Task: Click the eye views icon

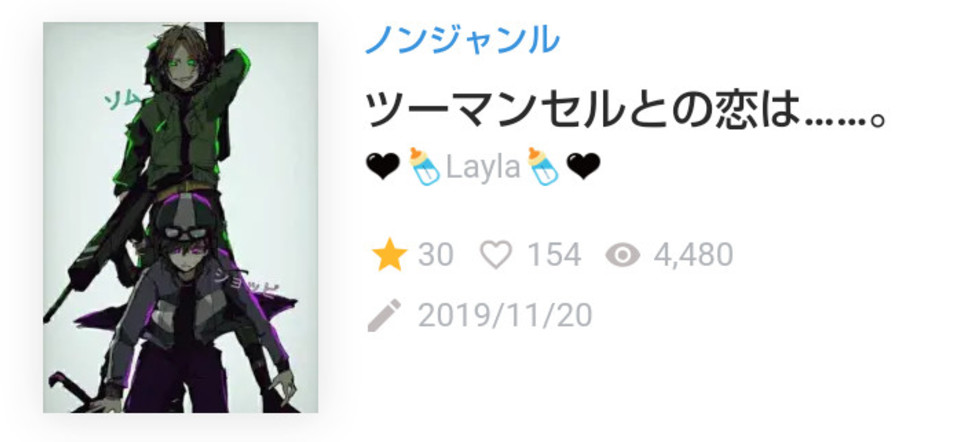Action: 623,255
